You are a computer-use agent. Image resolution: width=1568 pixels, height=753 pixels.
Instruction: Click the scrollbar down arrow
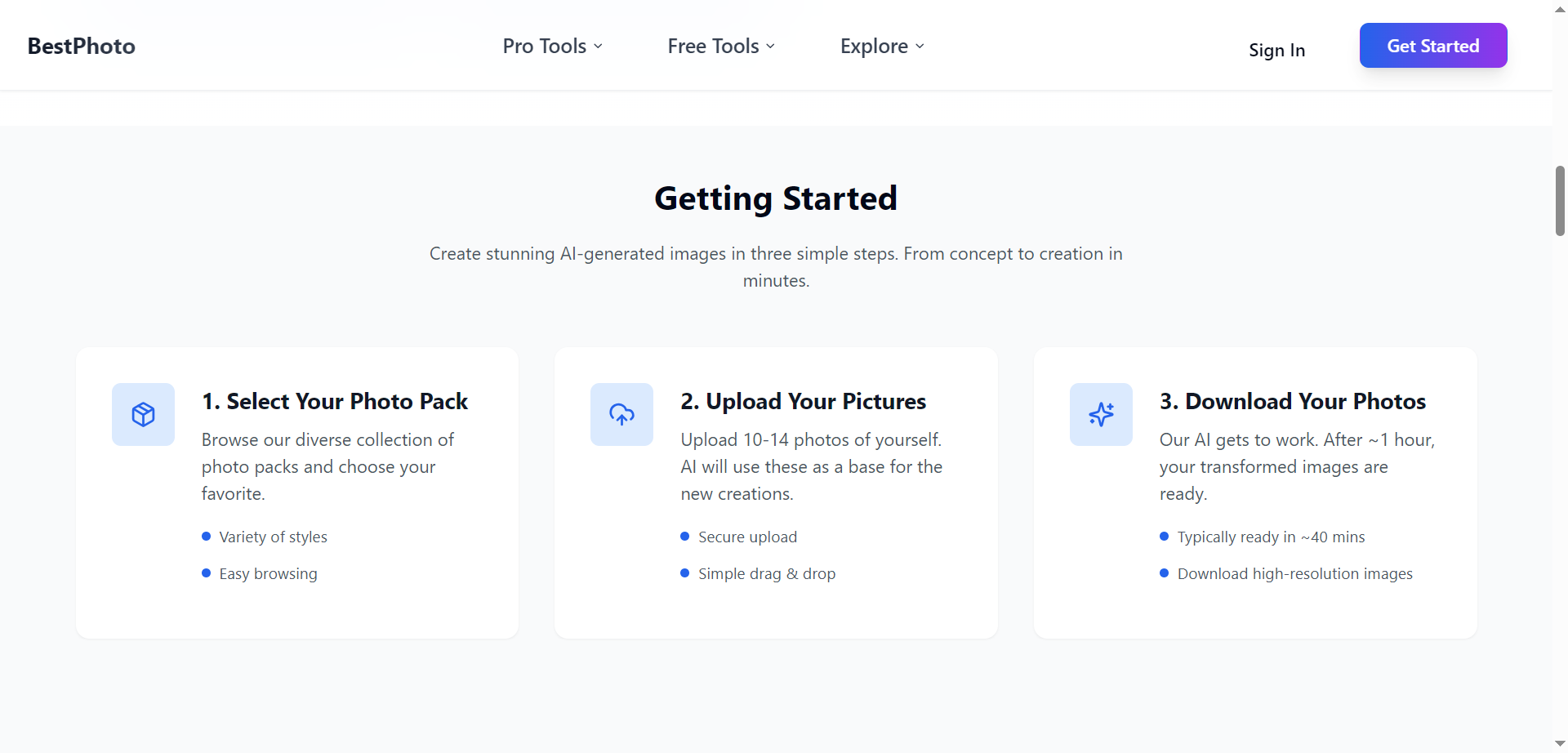1560,743
